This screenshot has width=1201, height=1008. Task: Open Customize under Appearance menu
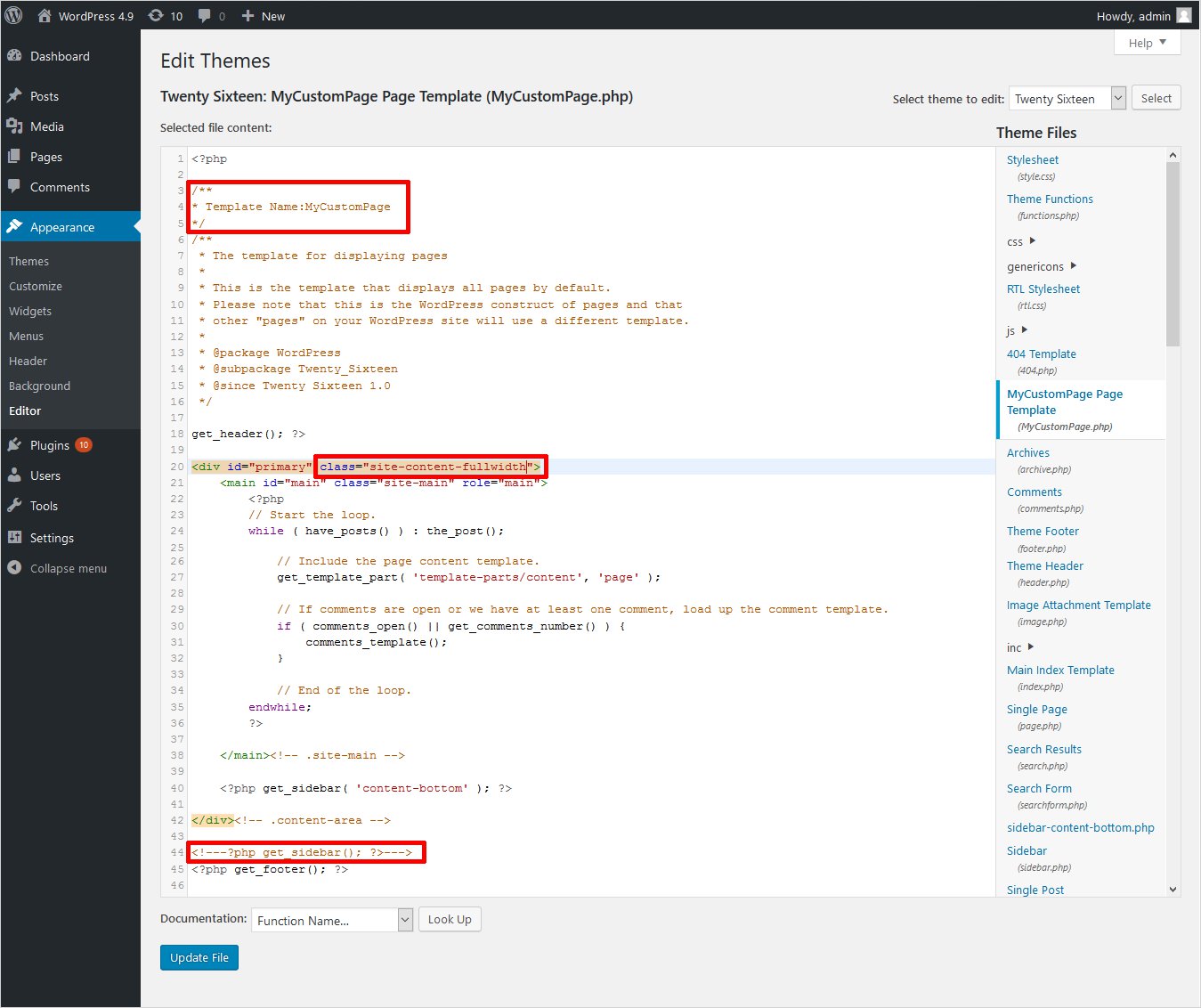coord(36,286)
